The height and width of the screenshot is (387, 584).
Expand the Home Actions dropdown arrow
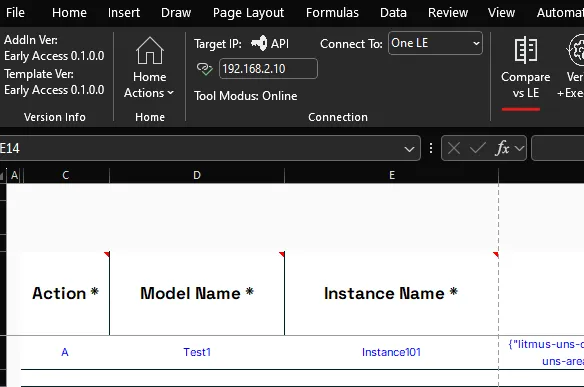click(171, 93)
